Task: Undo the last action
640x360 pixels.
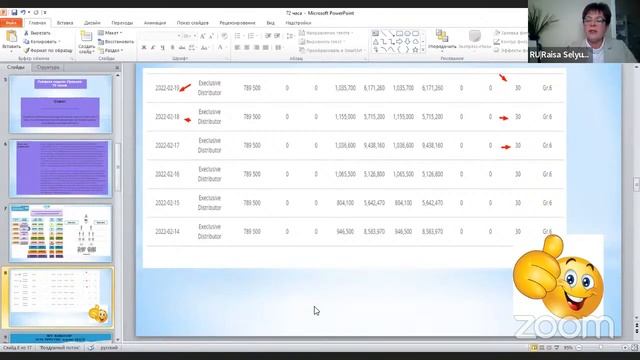Action: pyautogui.click(x=23, y=13)
